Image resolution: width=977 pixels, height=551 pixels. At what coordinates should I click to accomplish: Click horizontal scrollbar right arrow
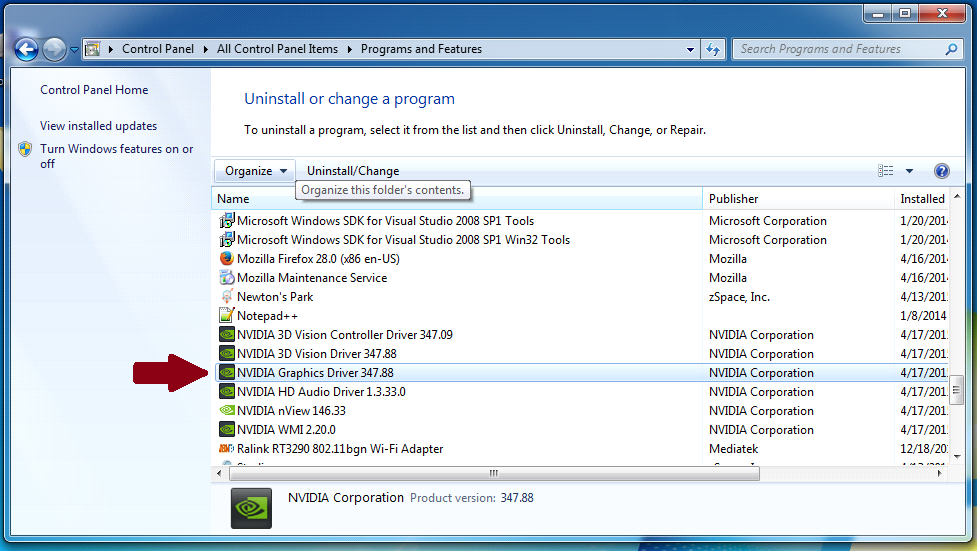(940, 473)
